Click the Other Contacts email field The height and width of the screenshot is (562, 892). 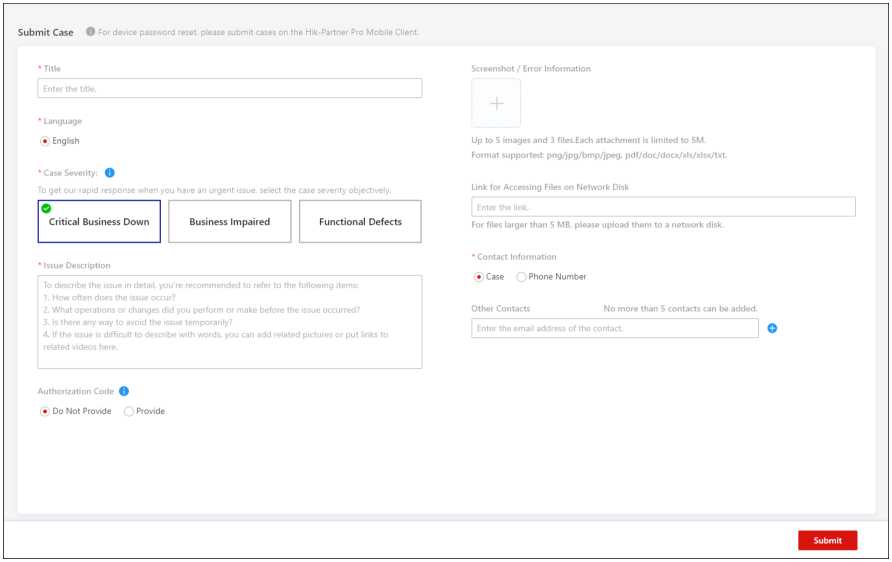614,328
